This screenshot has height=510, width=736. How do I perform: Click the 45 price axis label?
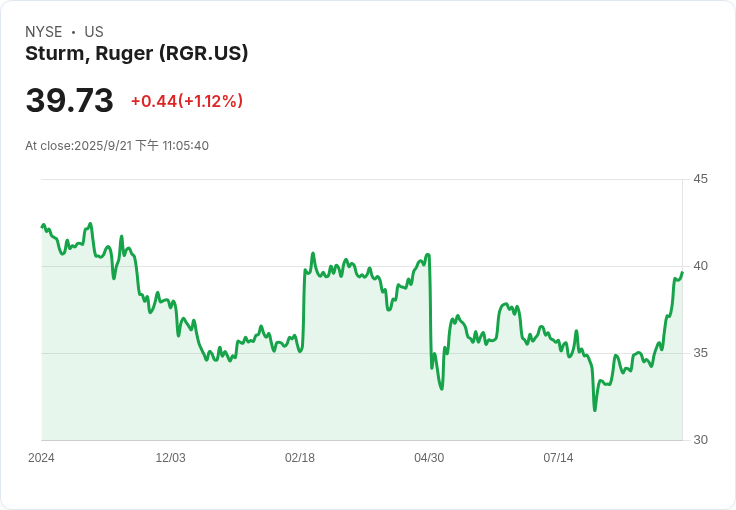point(700,179)
